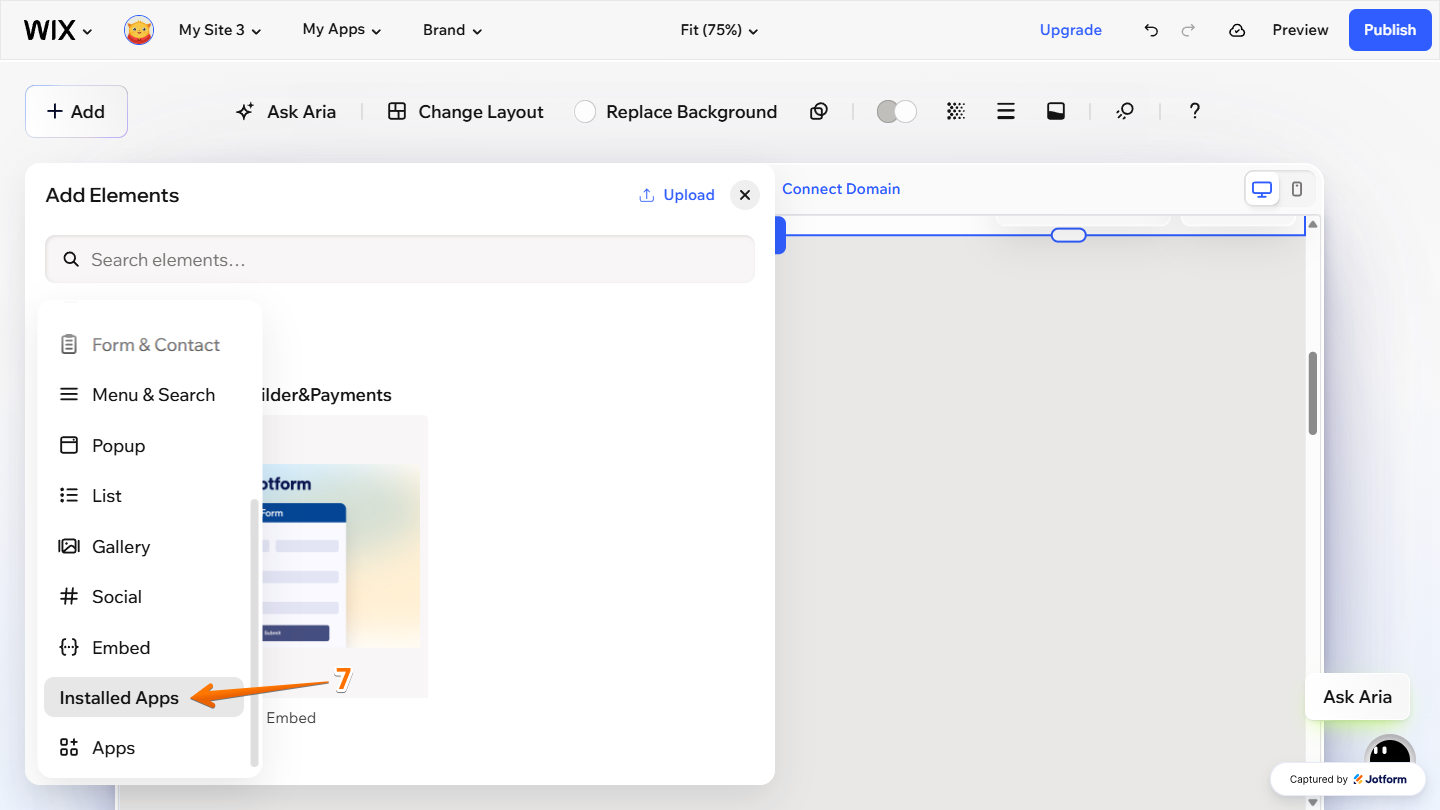This screenshot has height=810, width=1440.
Task: Click Ask Aria in the toolbar
Action: (286, 112)
